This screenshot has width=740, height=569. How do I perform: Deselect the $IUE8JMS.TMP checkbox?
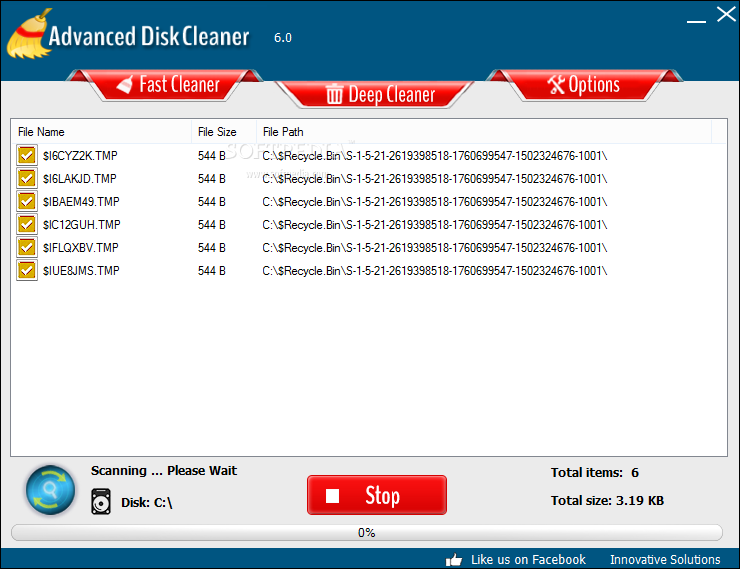[27, 270]
